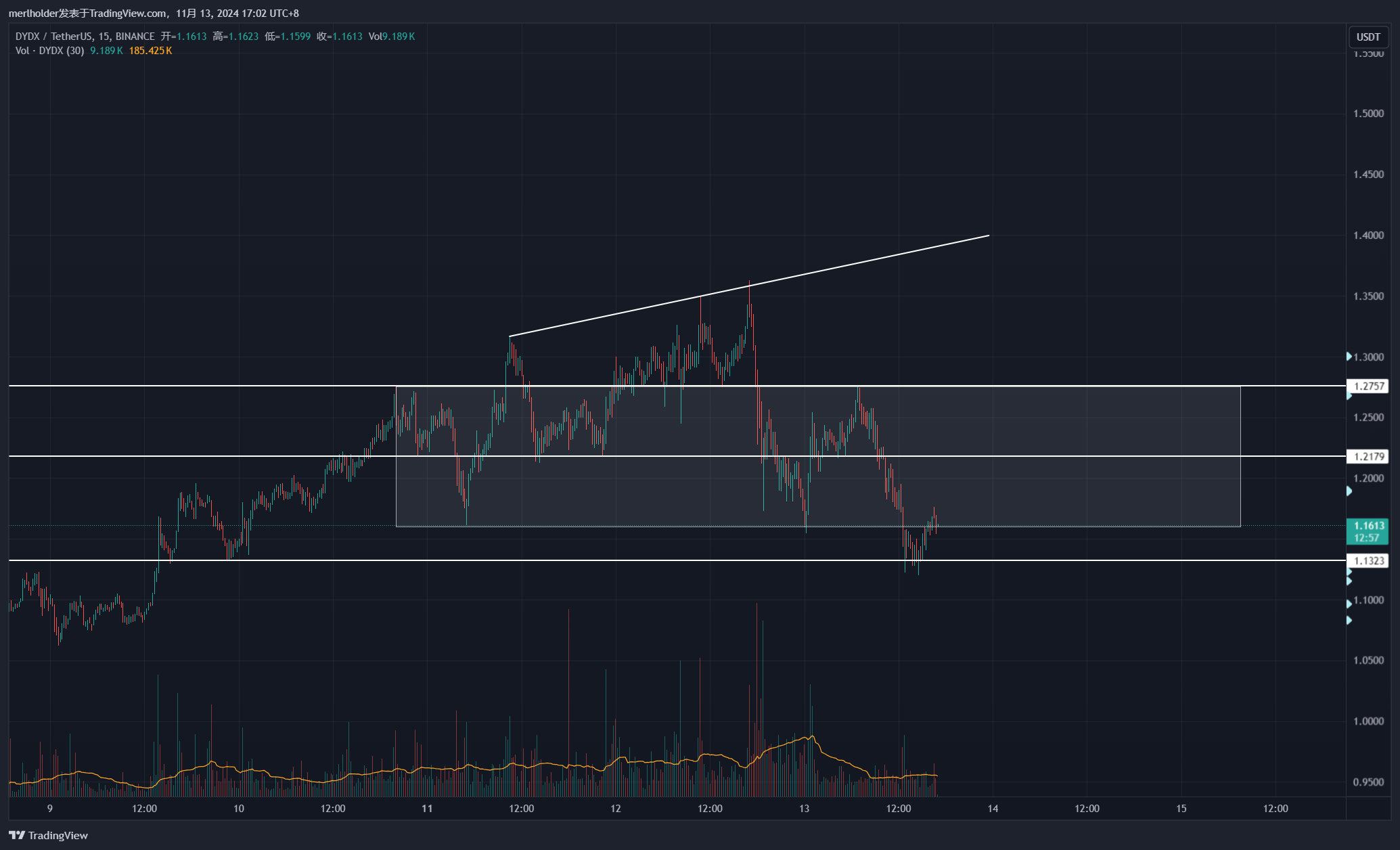Select the shaded gray rectangle drawing

(x=818, y=456)
